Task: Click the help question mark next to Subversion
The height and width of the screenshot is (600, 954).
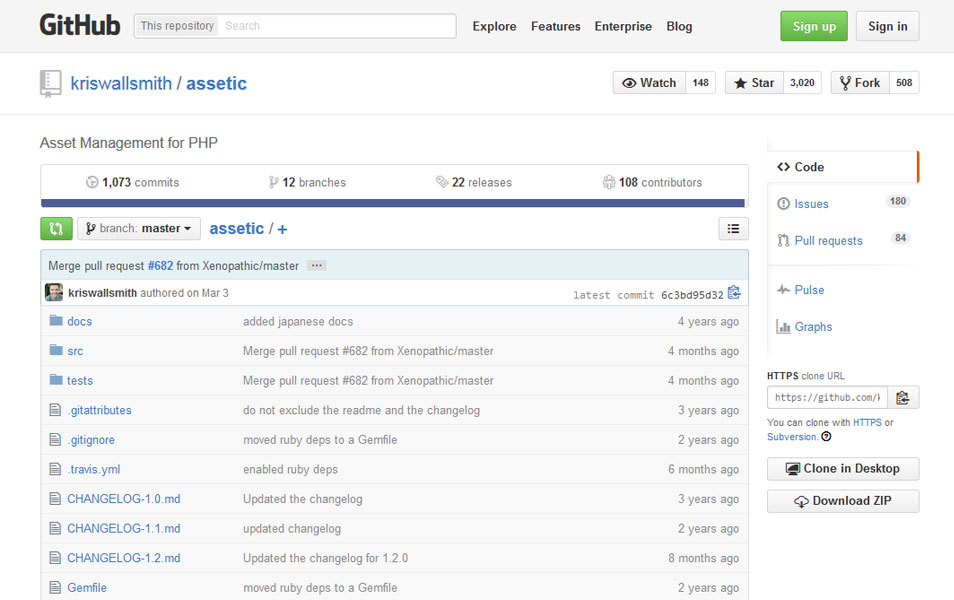Action: [826, 436]
